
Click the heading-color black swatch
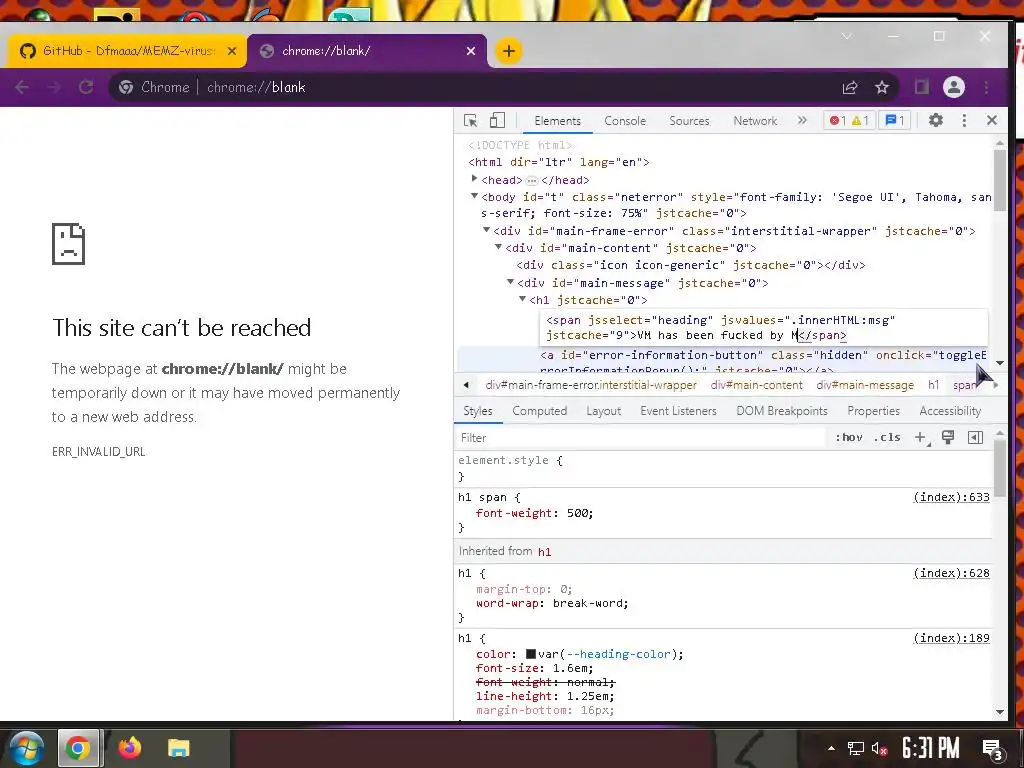coord(531,654)
